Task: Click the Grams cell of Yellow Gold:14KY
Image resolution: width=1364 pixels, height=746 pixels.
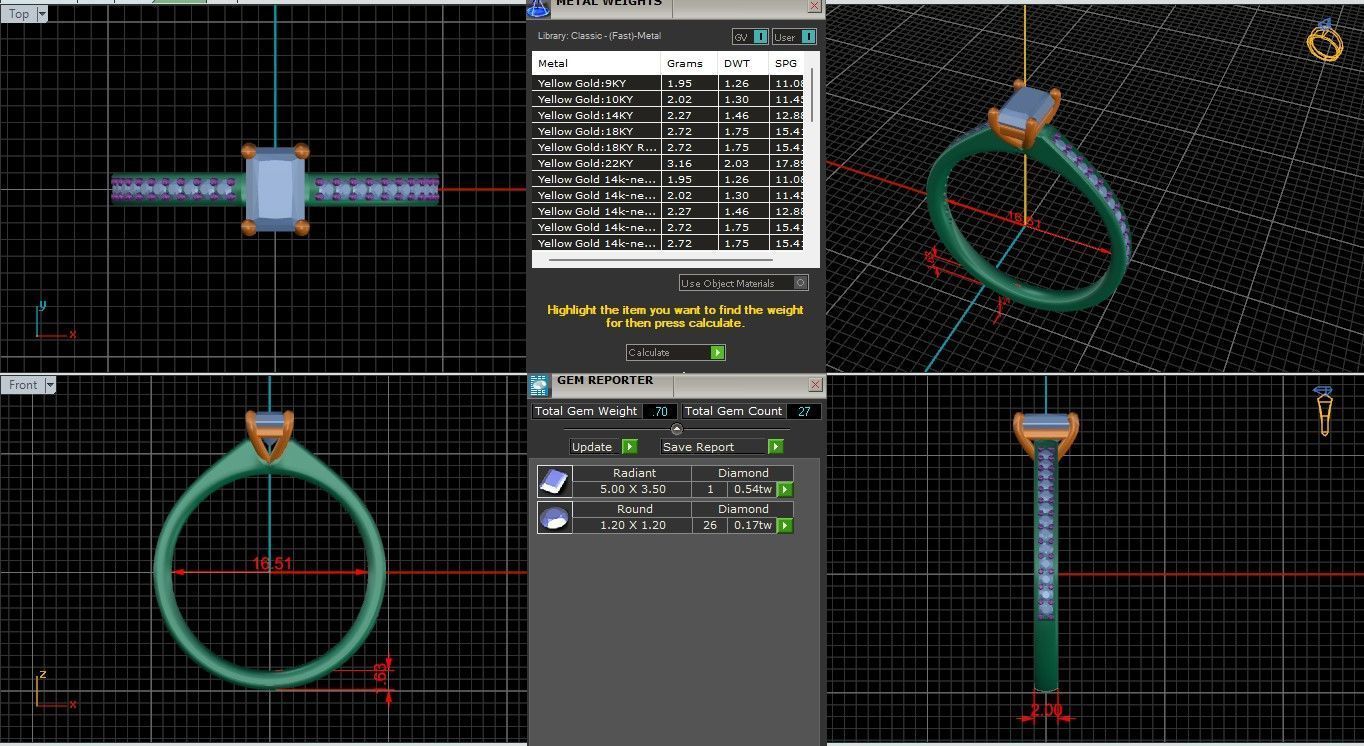Action: click(689, 115)
